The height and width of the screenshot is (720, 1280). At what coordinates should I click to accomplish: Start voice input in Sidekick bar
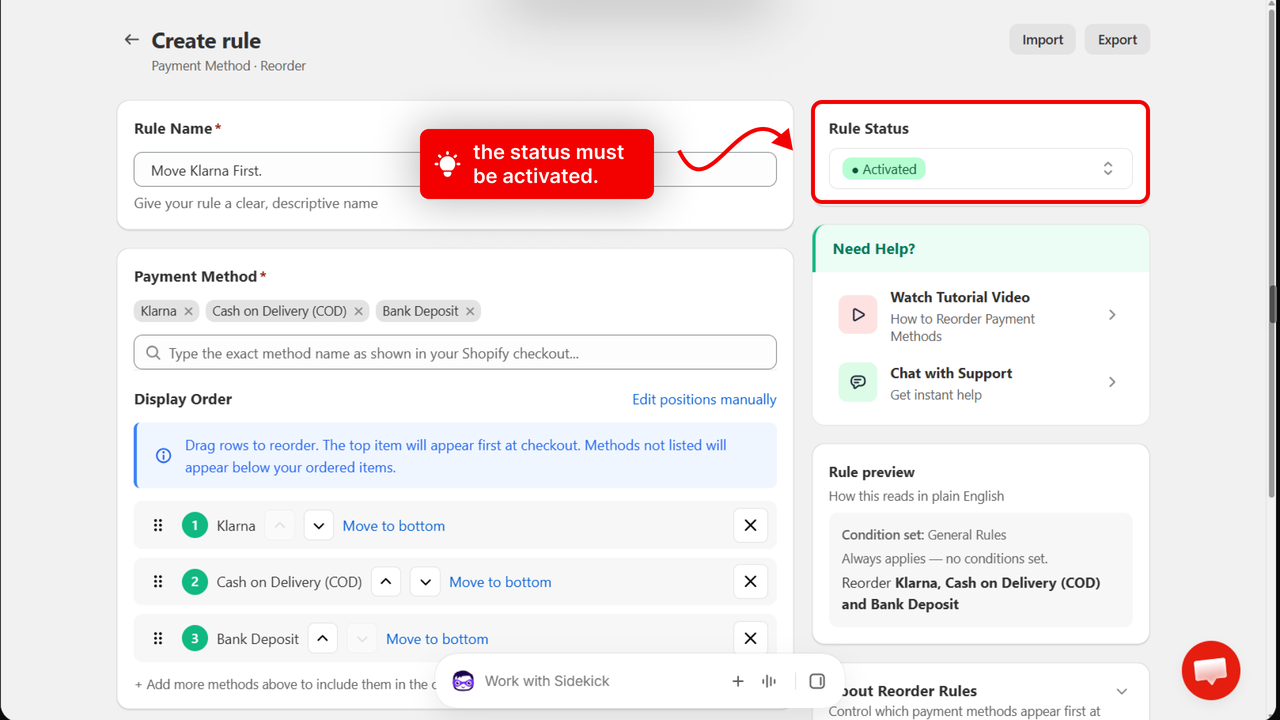click(769, 681)
